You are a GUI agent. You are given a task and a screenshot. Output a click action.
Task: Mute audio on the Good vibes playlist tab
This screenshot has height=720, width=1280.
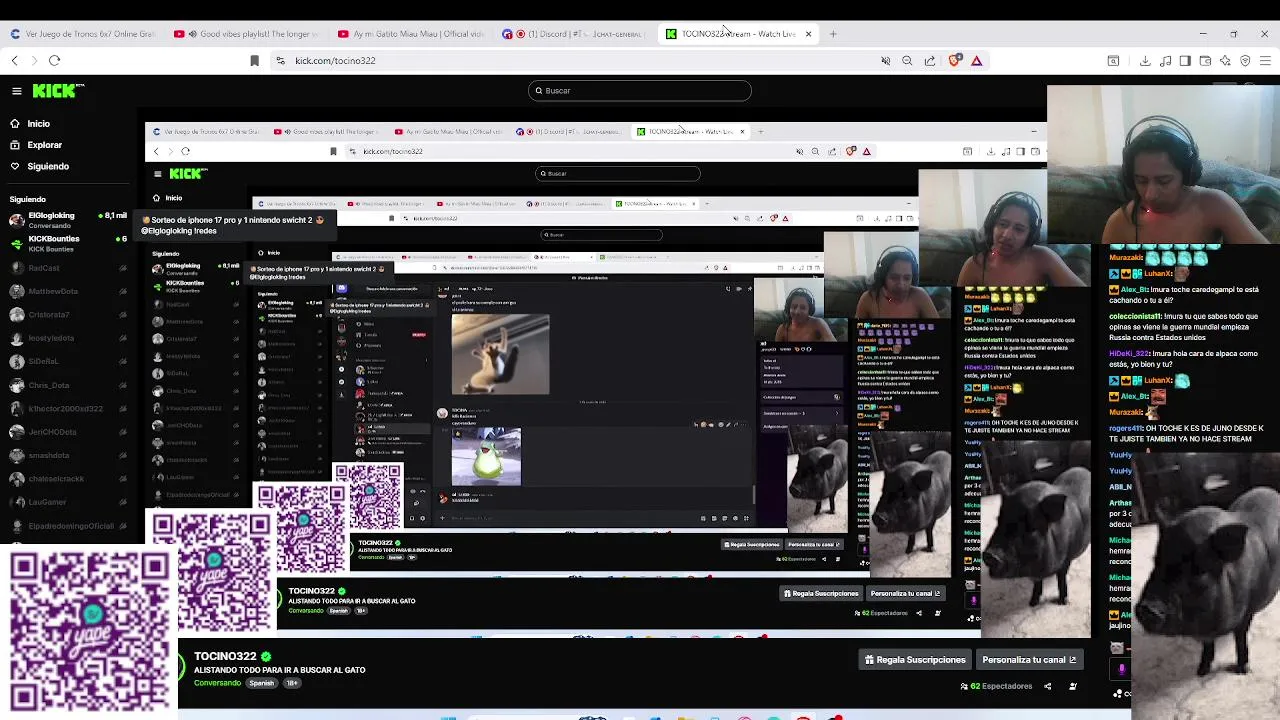(x=192, y=34)
